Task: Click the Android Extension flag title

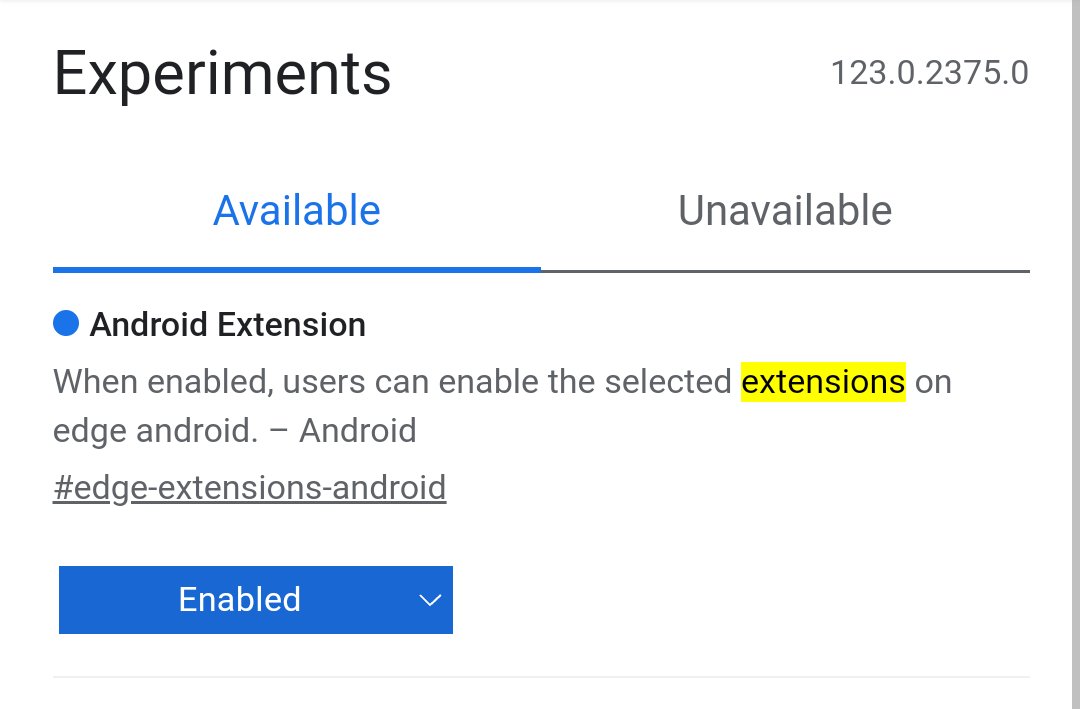Action: [x=228, y=325]
